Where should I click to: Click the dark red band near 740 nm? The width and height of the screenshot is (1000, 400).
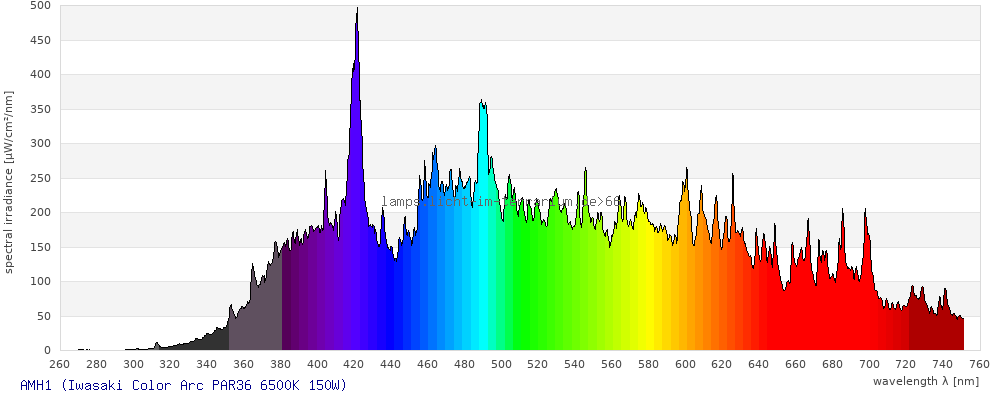click(943, 330)
